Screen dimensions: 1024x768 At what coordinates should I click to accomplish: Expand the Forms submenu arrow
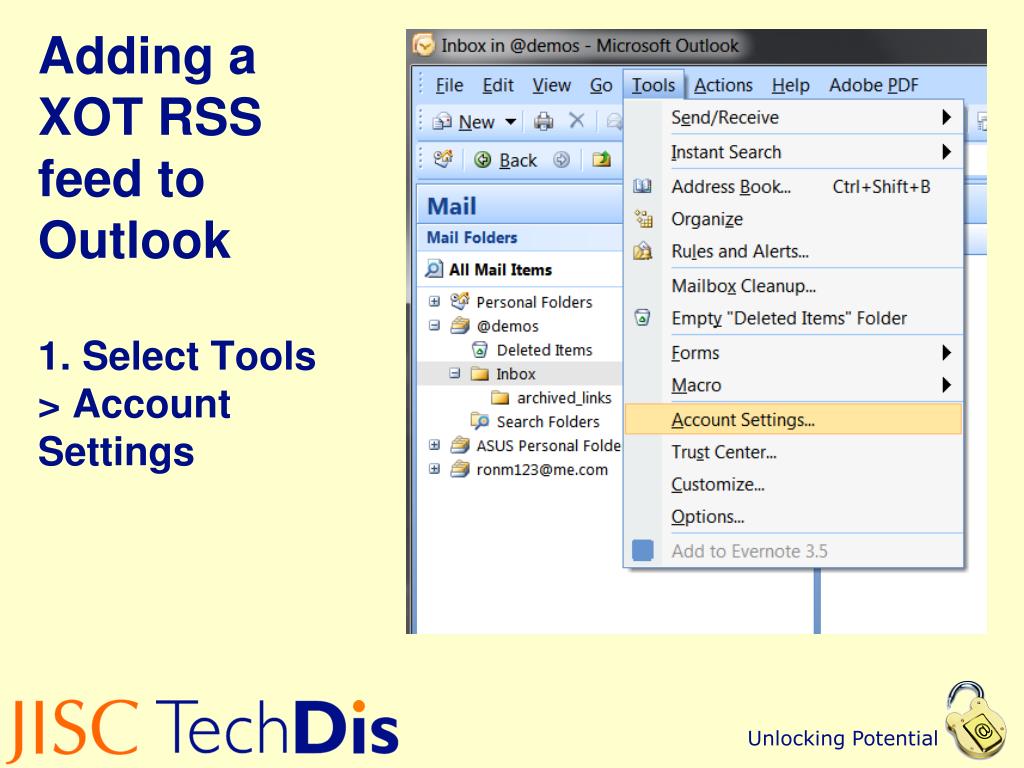[x=946, y=353]
